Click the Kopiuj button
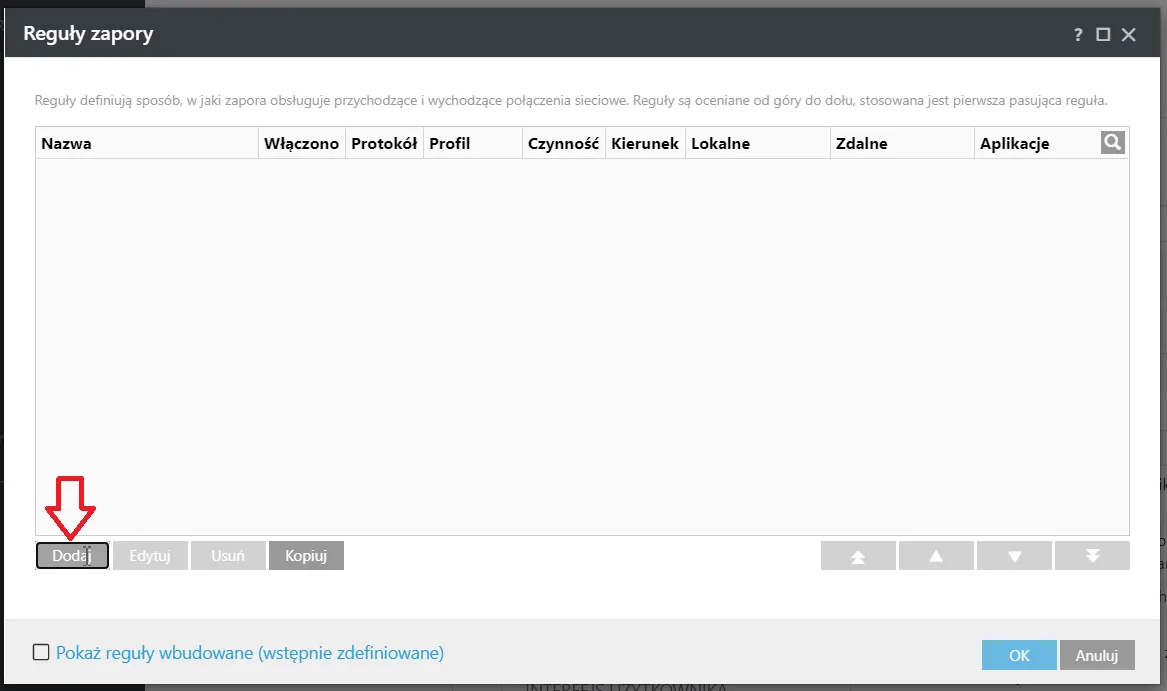This screenshot has width=1167, height=691. 306,555
